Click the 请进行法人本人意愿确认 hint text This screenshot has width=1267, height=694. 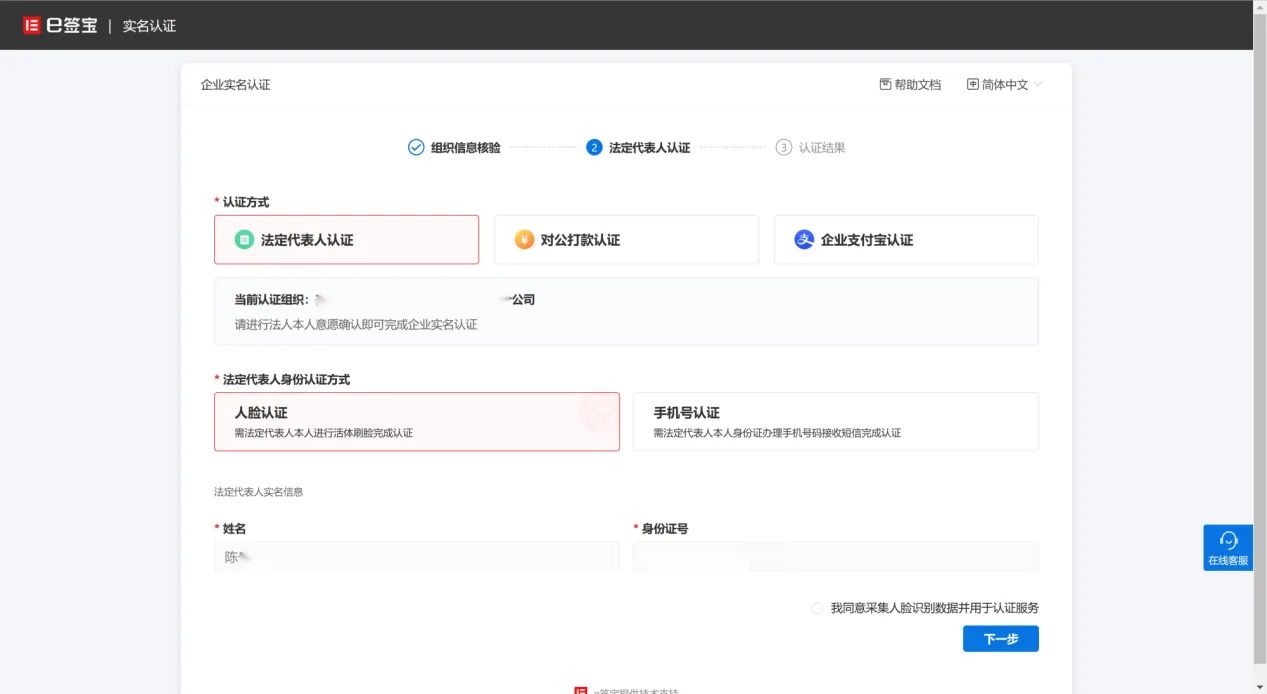pyautogui.click(x=356, y=324)
